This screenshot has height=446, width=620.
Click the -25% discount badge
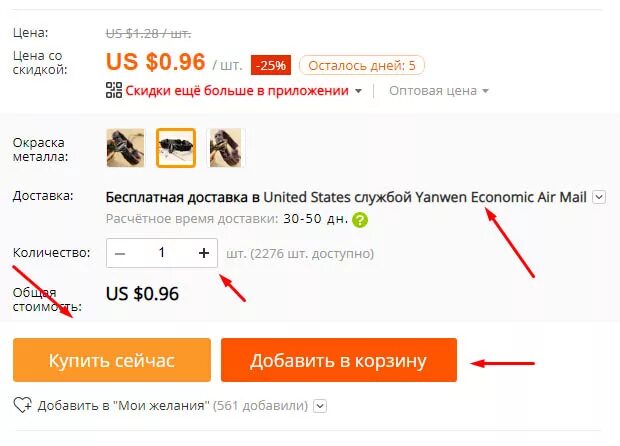[x=271, y=65]
